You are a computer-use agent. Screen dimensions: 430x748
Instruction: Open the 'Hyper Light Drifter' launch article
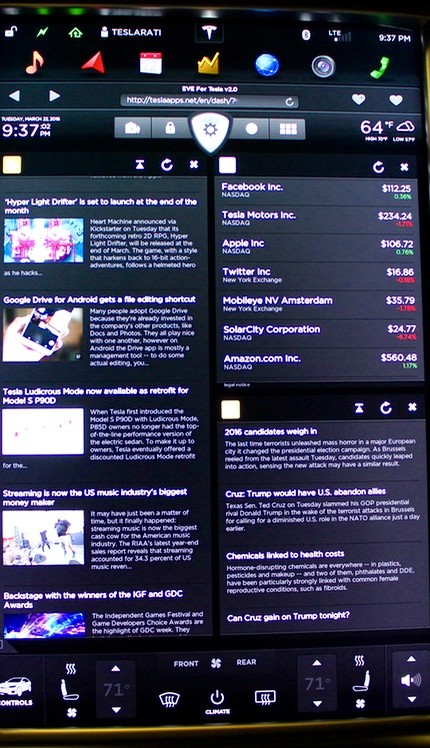click(101, 206)
